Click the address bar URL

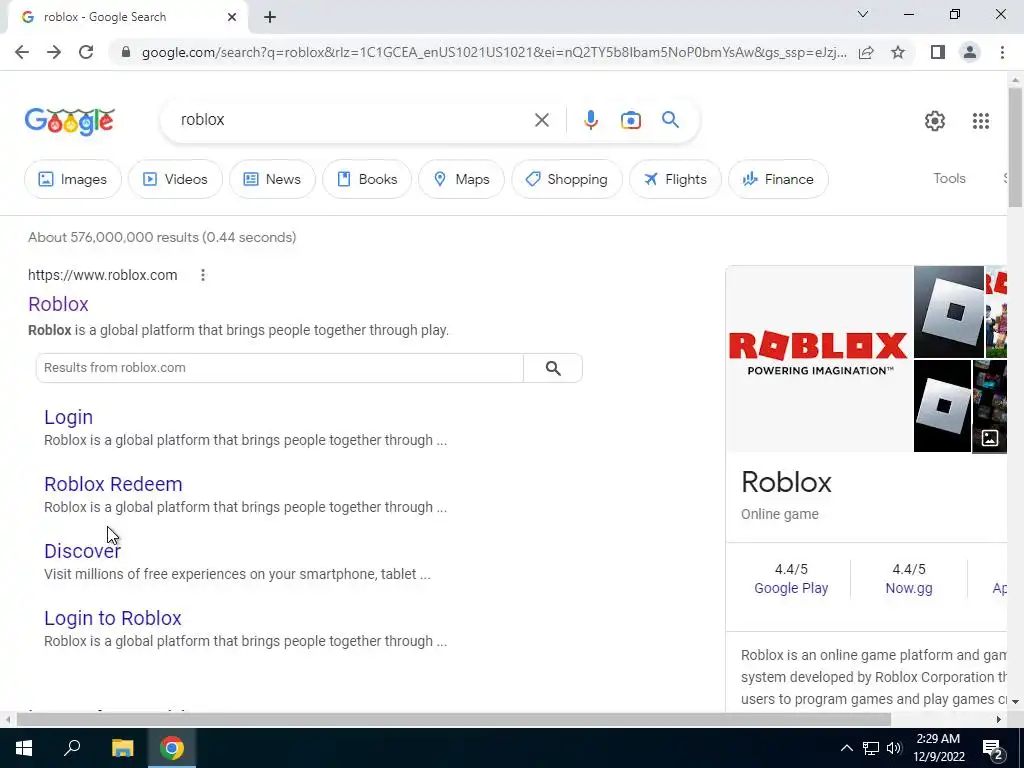pos(494,52)
